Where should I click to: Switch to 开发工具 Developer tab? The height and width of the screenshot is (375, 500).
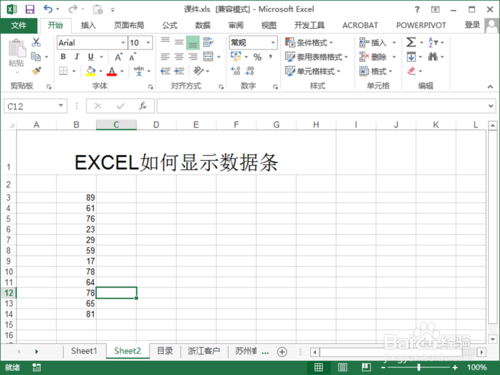(x=309, y=25)
